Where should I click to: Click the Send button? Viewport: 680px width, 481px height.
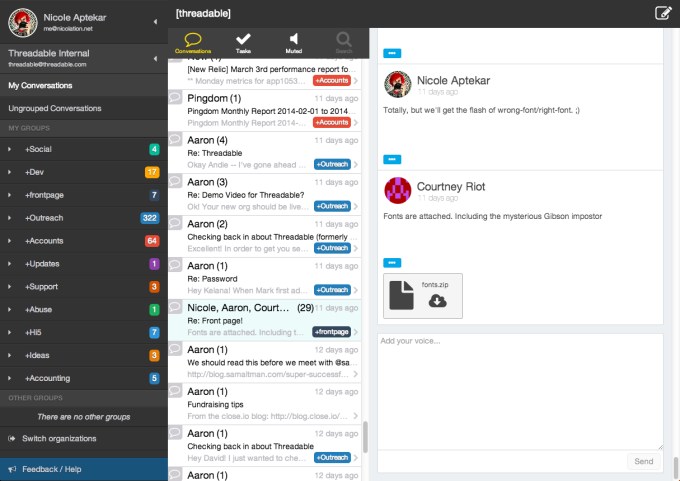coord(644,461)
